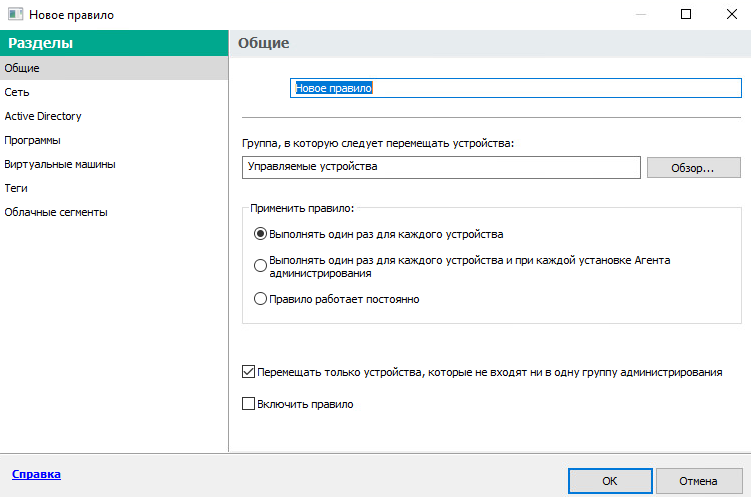Viewport: 751px width, 497px height.
Task: Click the Управляемые устройства group field
Action: pyautogui.click(x=440, y=167)
